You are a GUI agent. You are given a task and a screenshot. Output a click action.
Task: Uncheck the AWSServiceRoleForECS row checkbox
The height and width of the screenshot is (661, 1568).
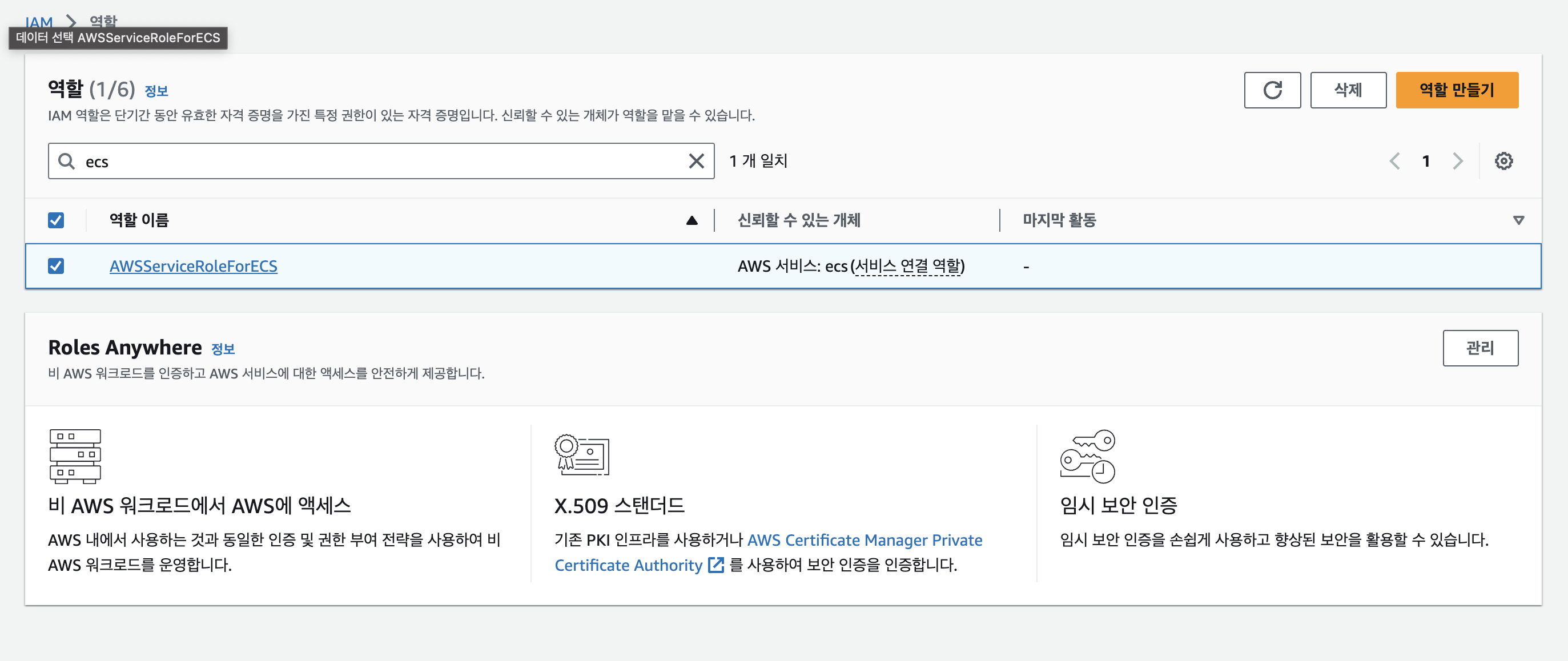coord(56,266)
